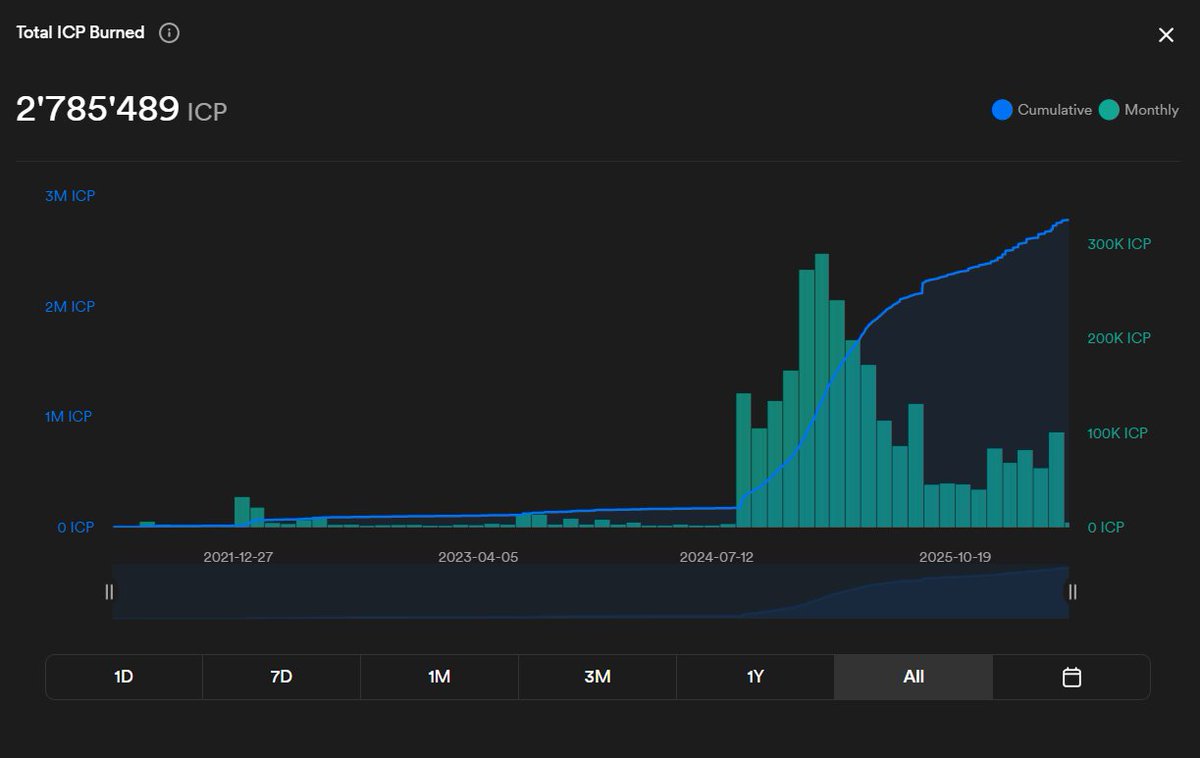Click the mini overview chart navigator
Viewport: 1200px width, 758px height.
(590, 592)
